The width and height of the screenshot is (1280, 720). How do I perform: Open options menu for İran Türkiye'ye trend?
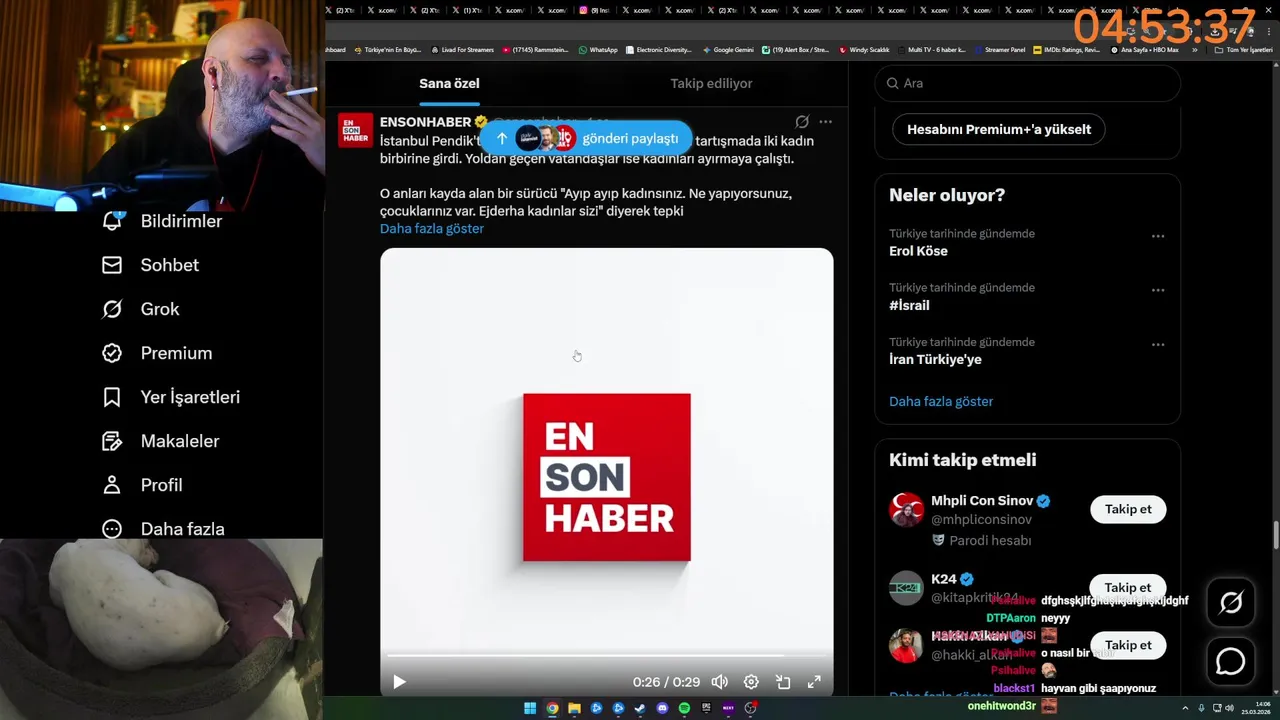click(x=1158, y=344)
